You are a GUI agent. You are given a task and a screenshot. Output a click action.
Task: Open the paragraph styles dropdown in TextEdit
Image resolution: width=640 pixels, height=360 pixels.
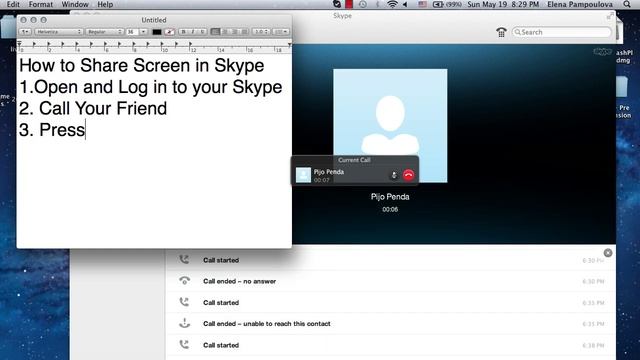[25, 32]
